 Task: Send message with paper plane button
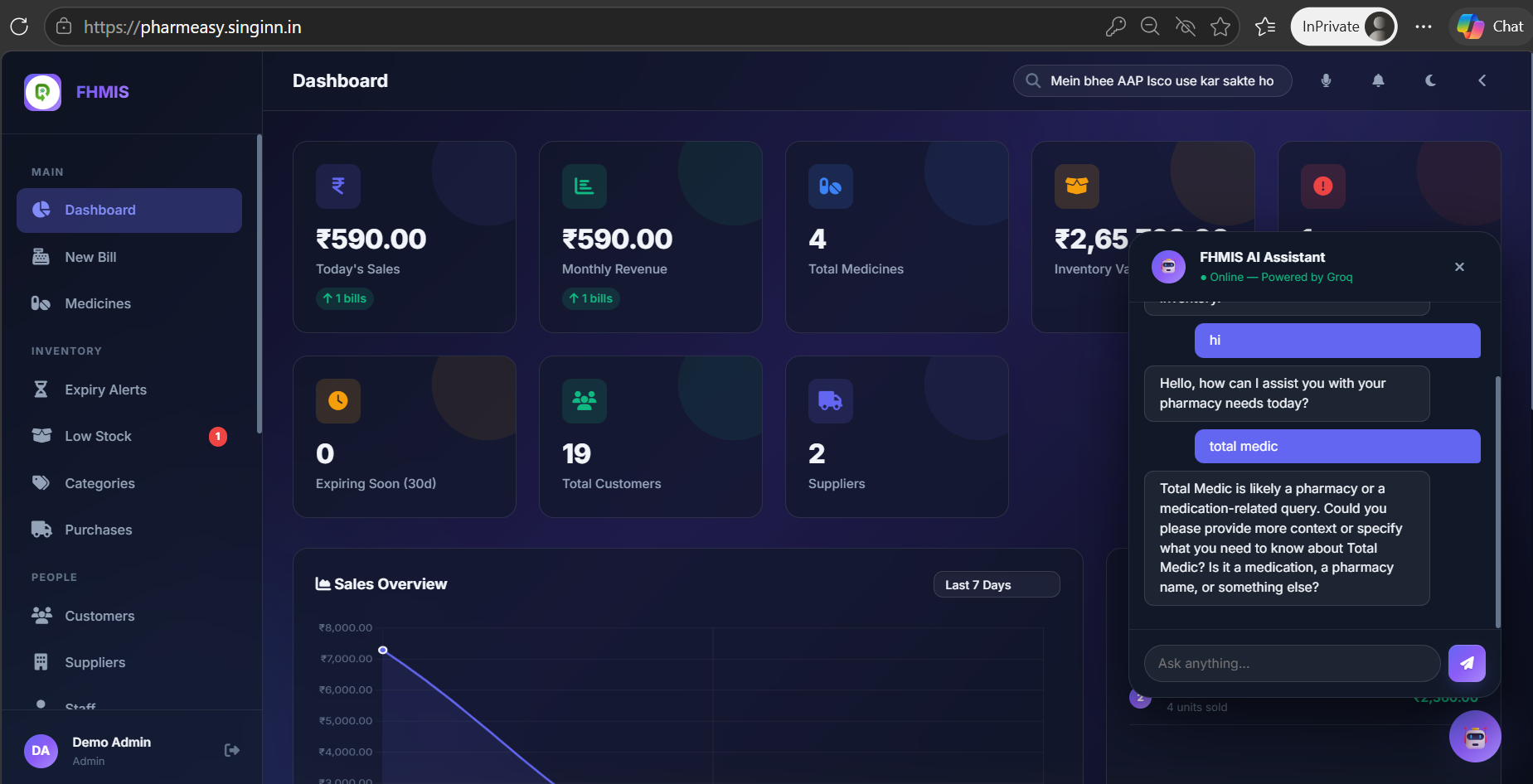click(x=1466, y=663)
